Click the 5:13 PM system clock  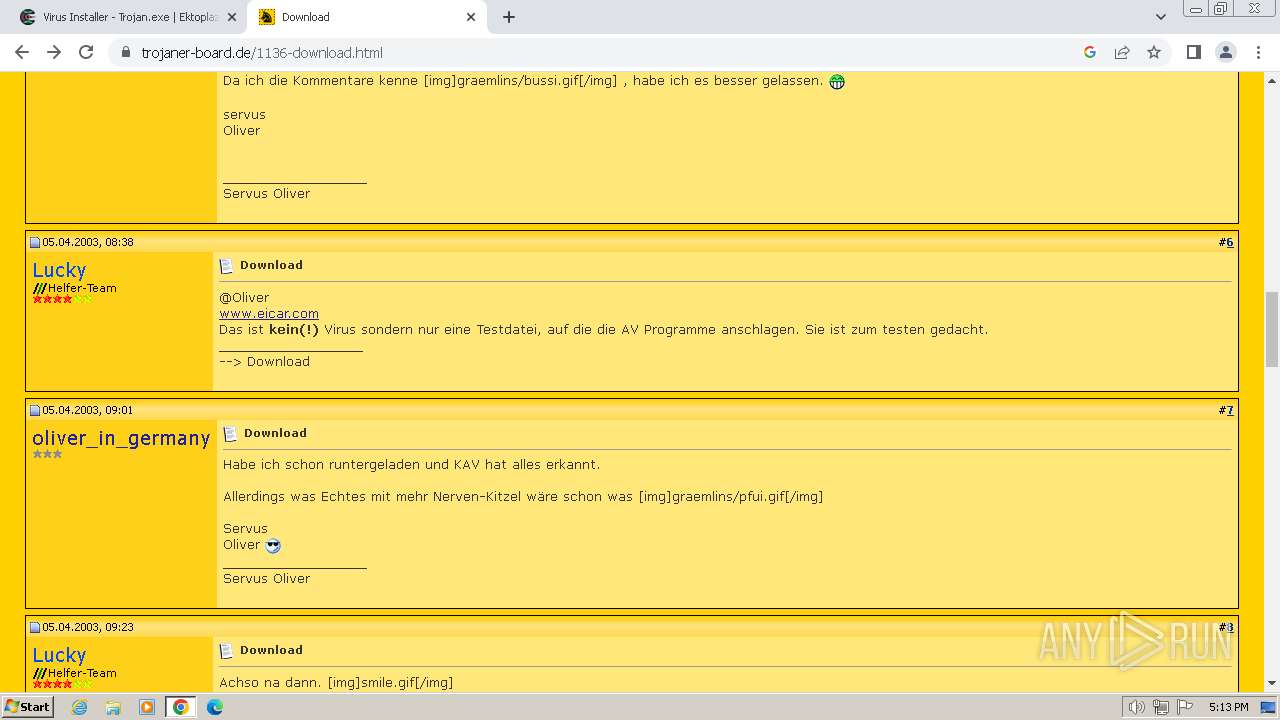tap(1228, 707)
